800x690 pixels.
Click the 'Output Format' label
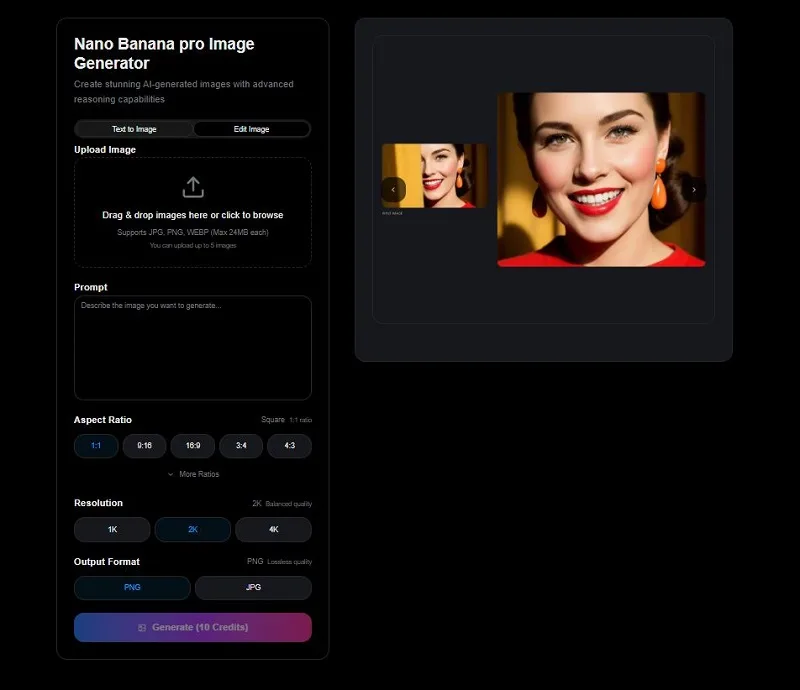click(x=107, y=561)
